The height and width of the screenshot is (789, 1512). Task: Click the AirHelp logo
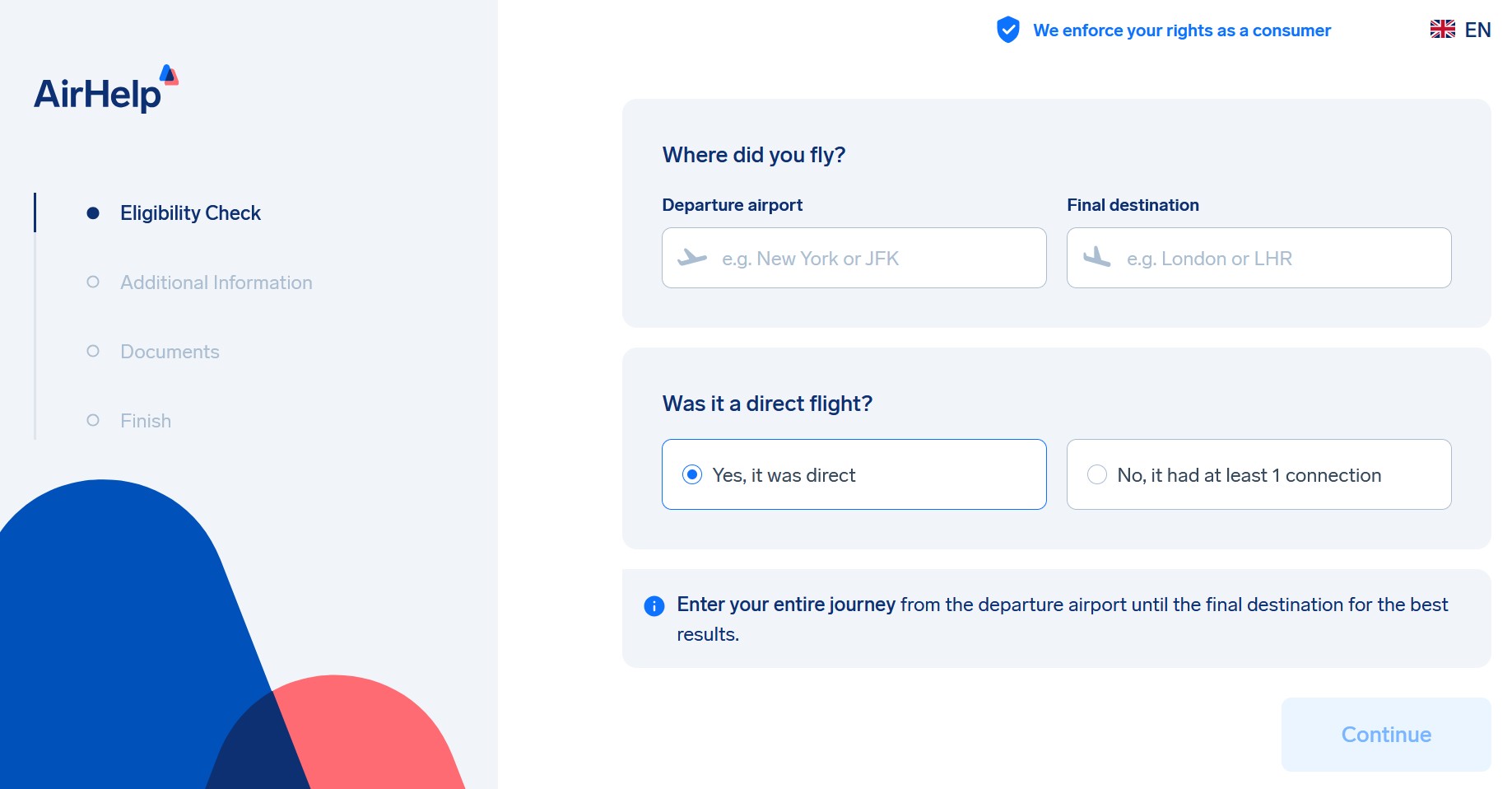[105, 89]
